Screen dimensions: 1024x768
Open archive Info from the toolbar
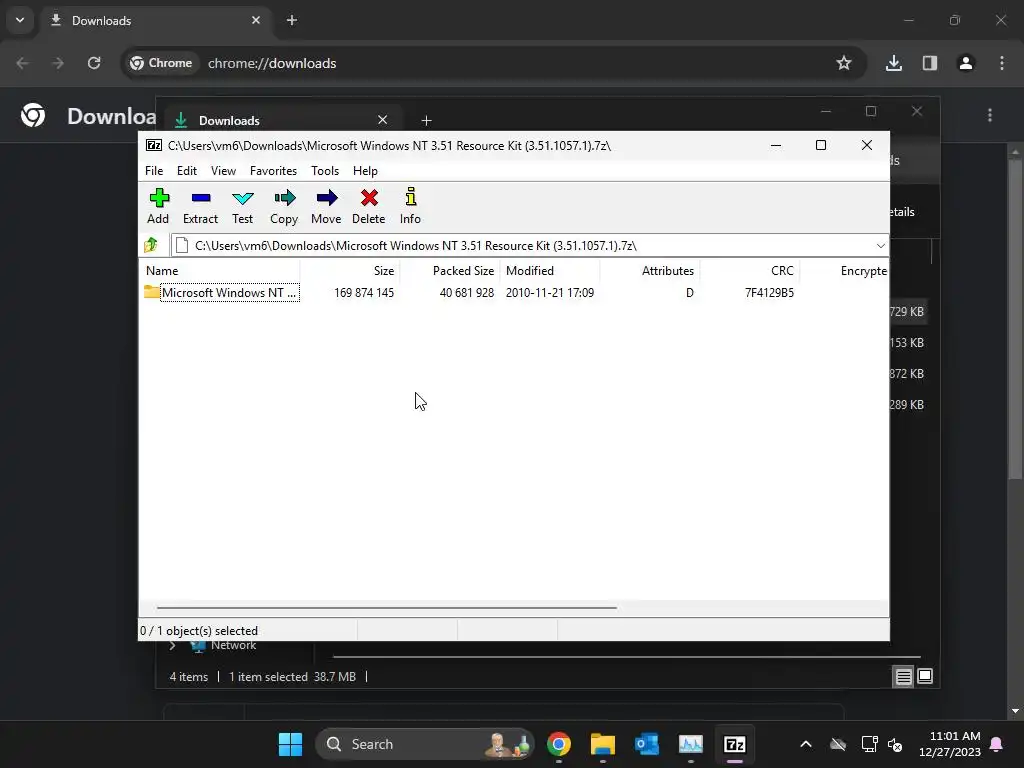tap(410, 206)
